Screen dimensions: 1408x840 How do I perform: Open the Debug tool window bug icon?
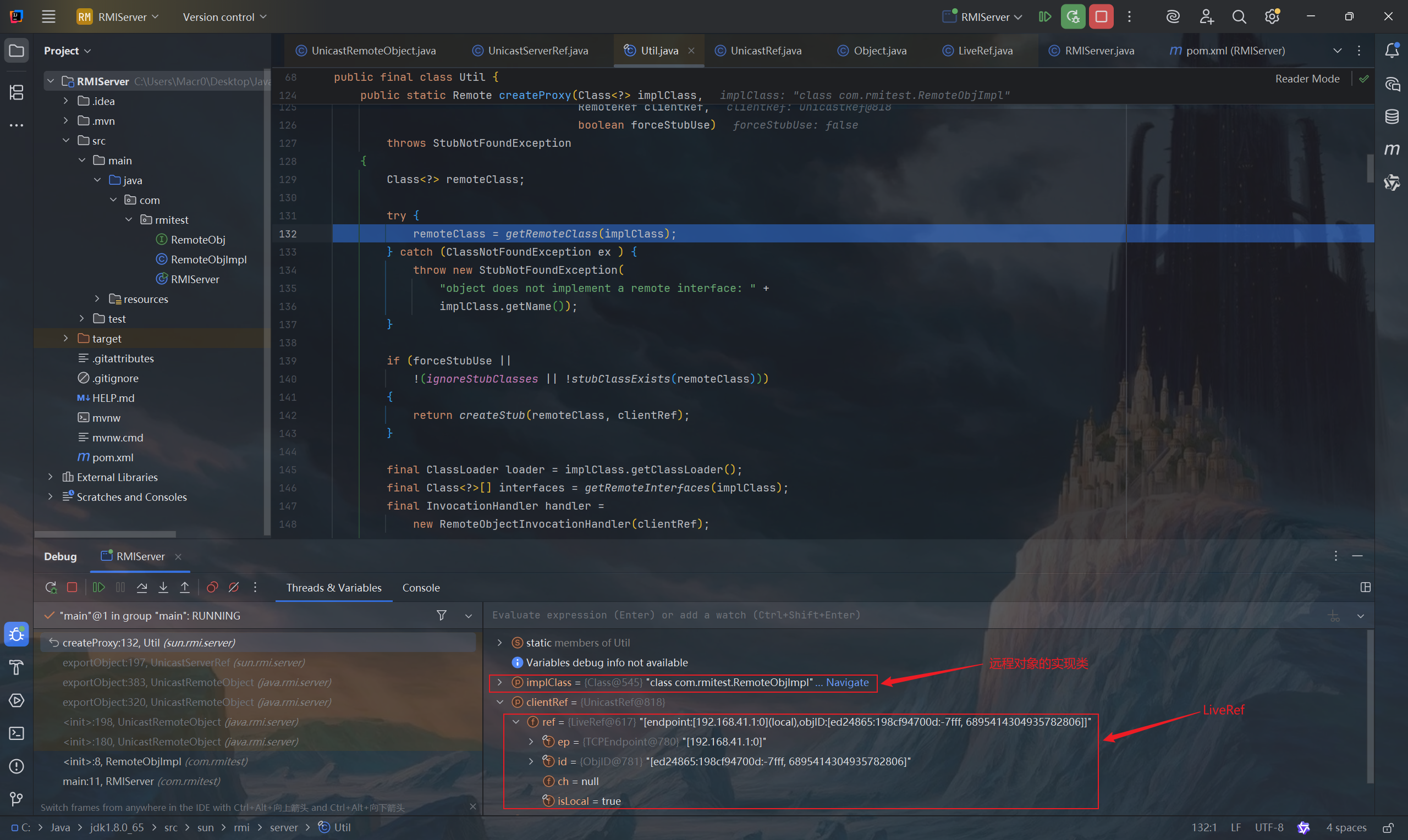click(16, 634)
